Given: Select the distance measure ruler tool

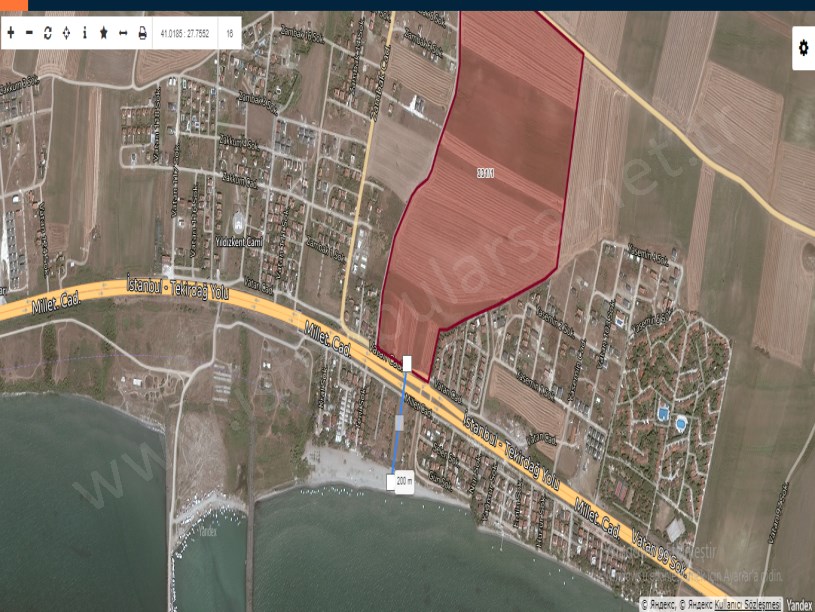Looking at the screenshot, I should point(122,33).
